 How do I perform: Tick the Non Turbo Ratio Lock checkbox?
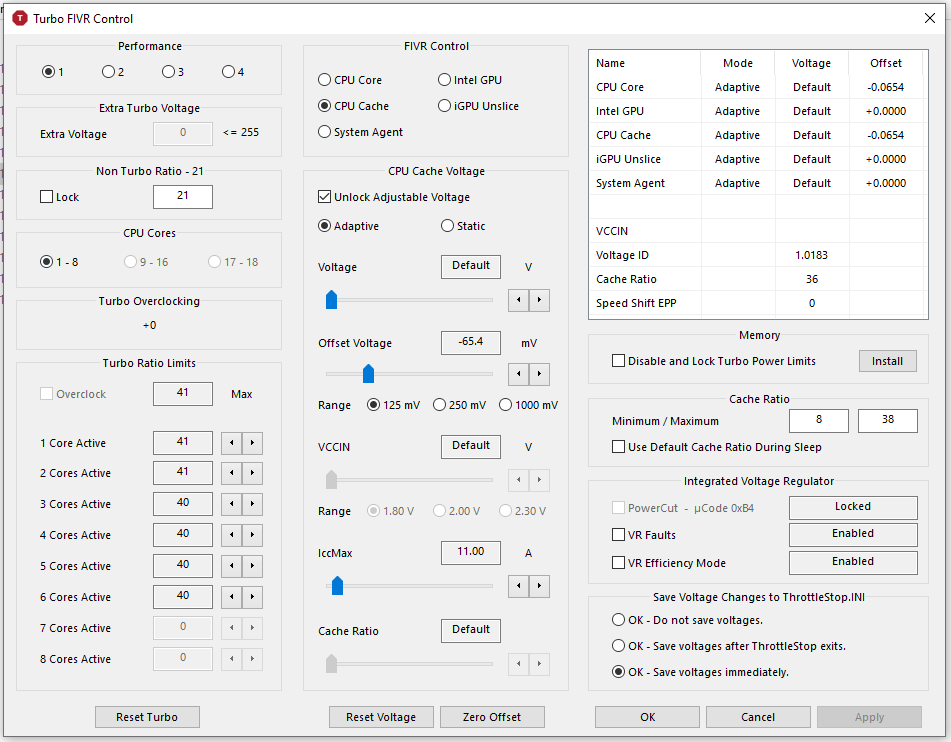[47, 197]
